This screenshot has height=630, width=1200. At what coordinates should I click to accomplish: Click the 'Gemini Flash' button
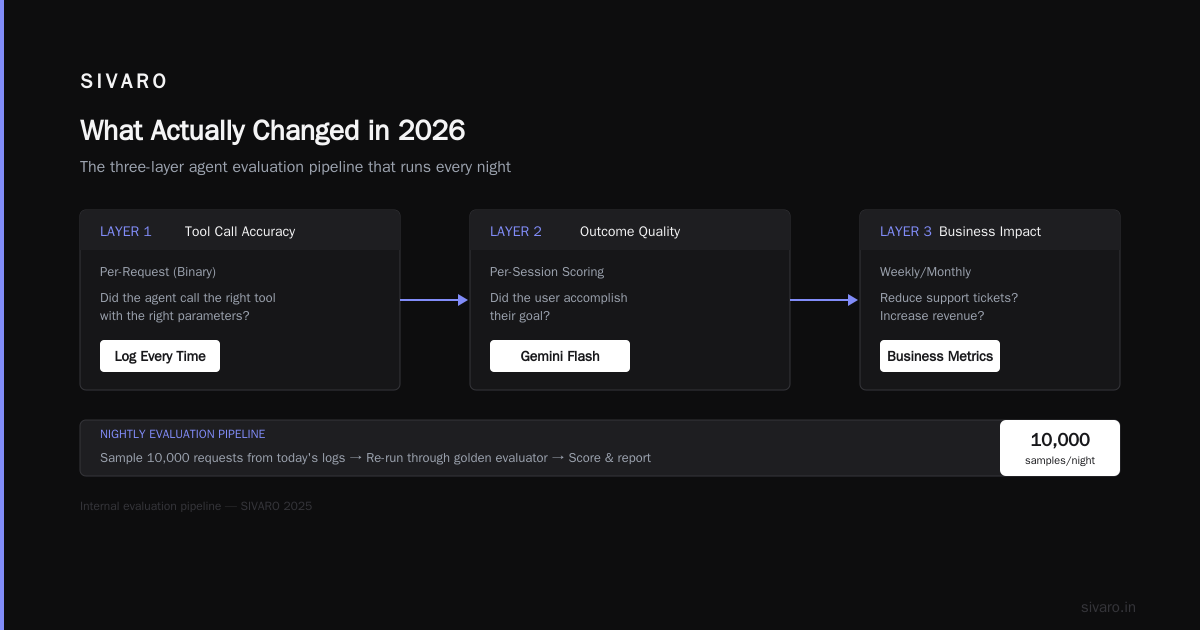[560, 356]
